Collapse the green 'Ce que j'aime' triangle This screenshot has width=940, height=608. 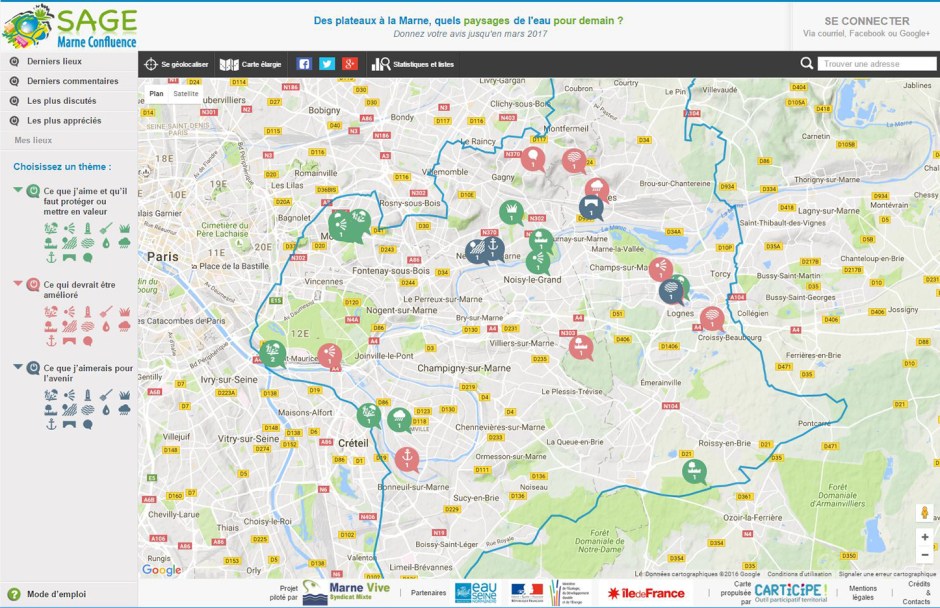click(18, 190)
